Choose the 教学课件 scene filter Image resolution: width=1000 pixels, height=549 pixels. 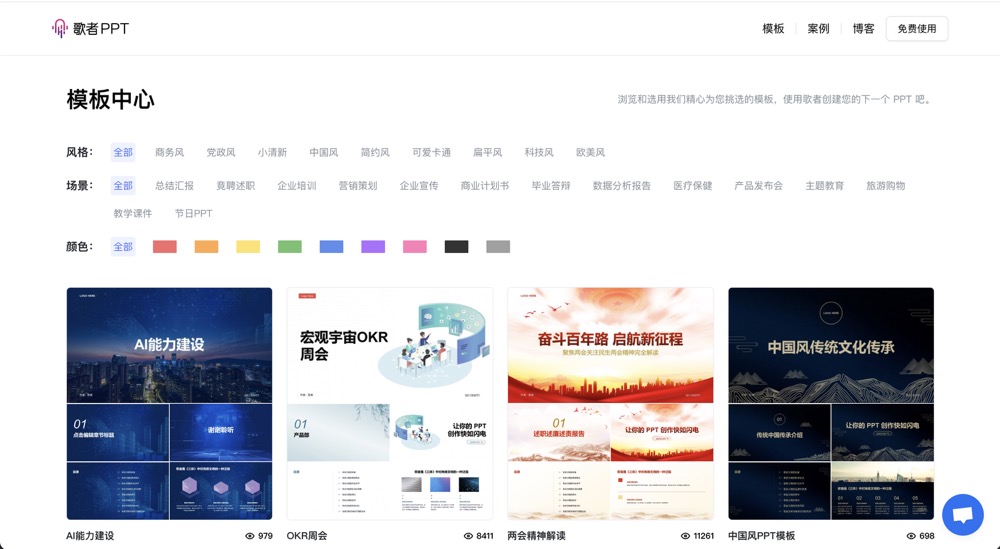133,214
